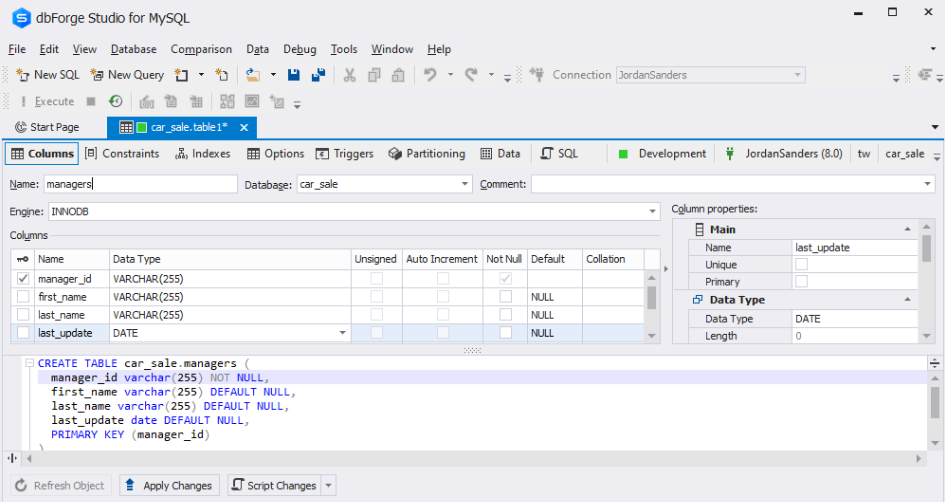Open the Comparison menu

click(201, 49)
